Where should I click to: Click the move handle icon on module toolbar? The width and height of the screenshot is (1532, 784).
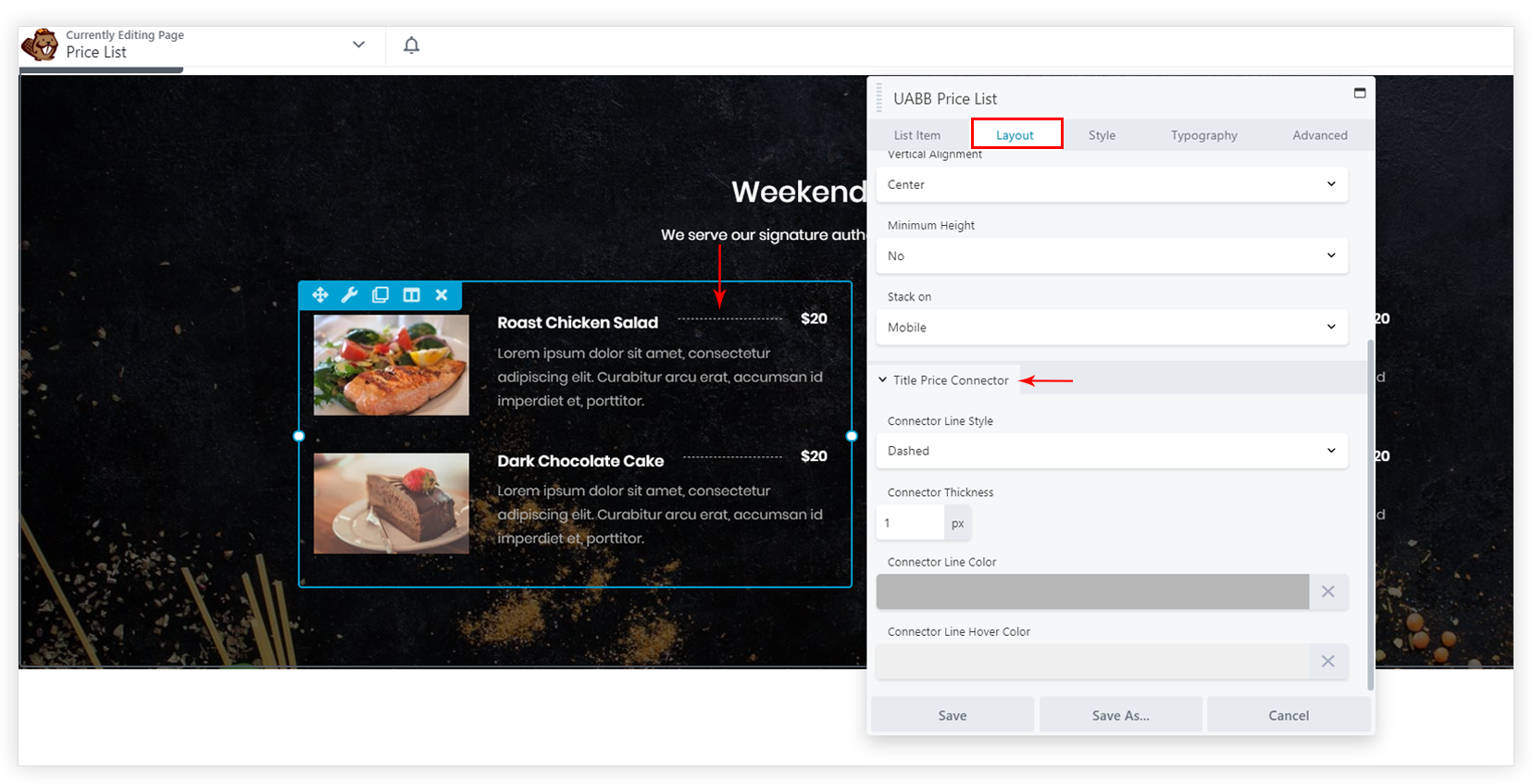[320, 295]
